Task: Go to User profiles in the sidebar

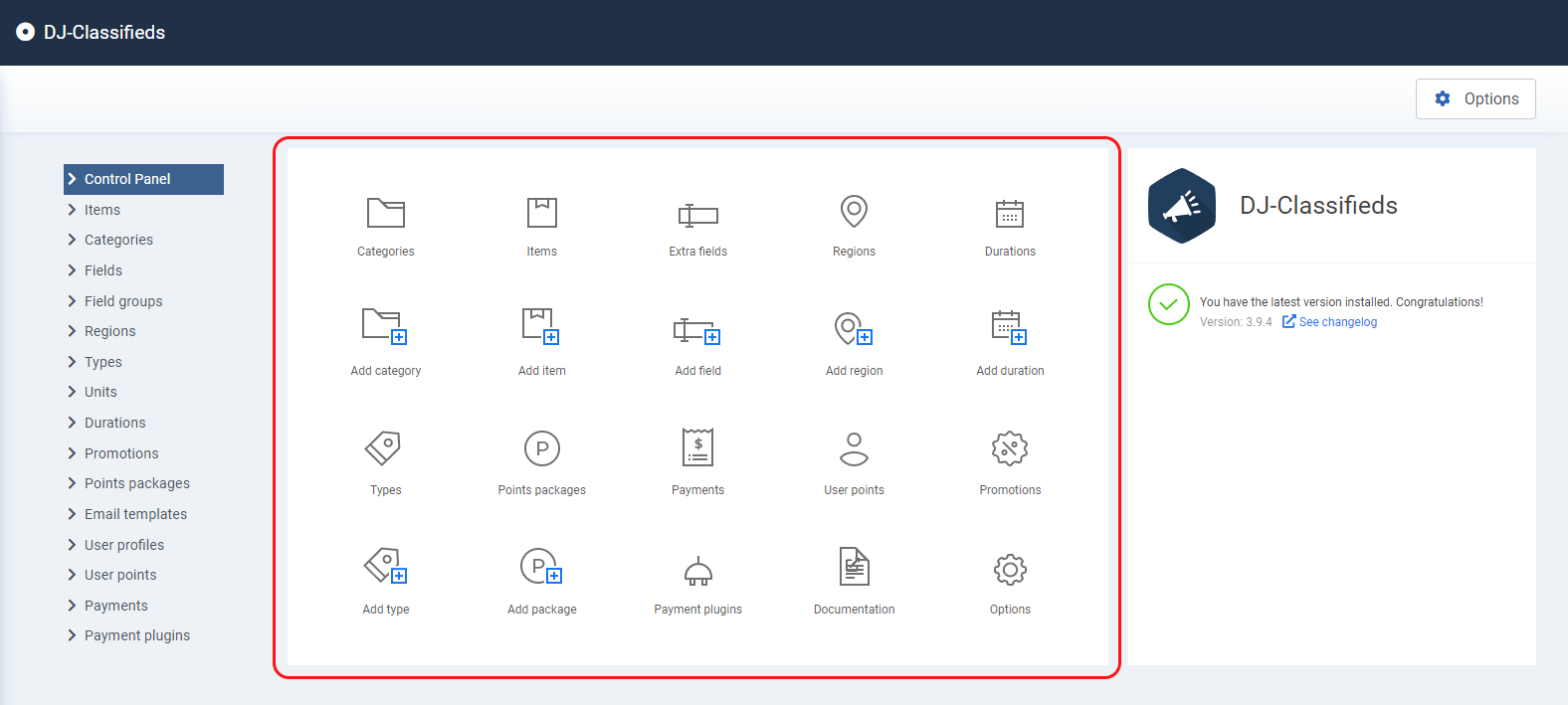Action: (x=123, y=545)
